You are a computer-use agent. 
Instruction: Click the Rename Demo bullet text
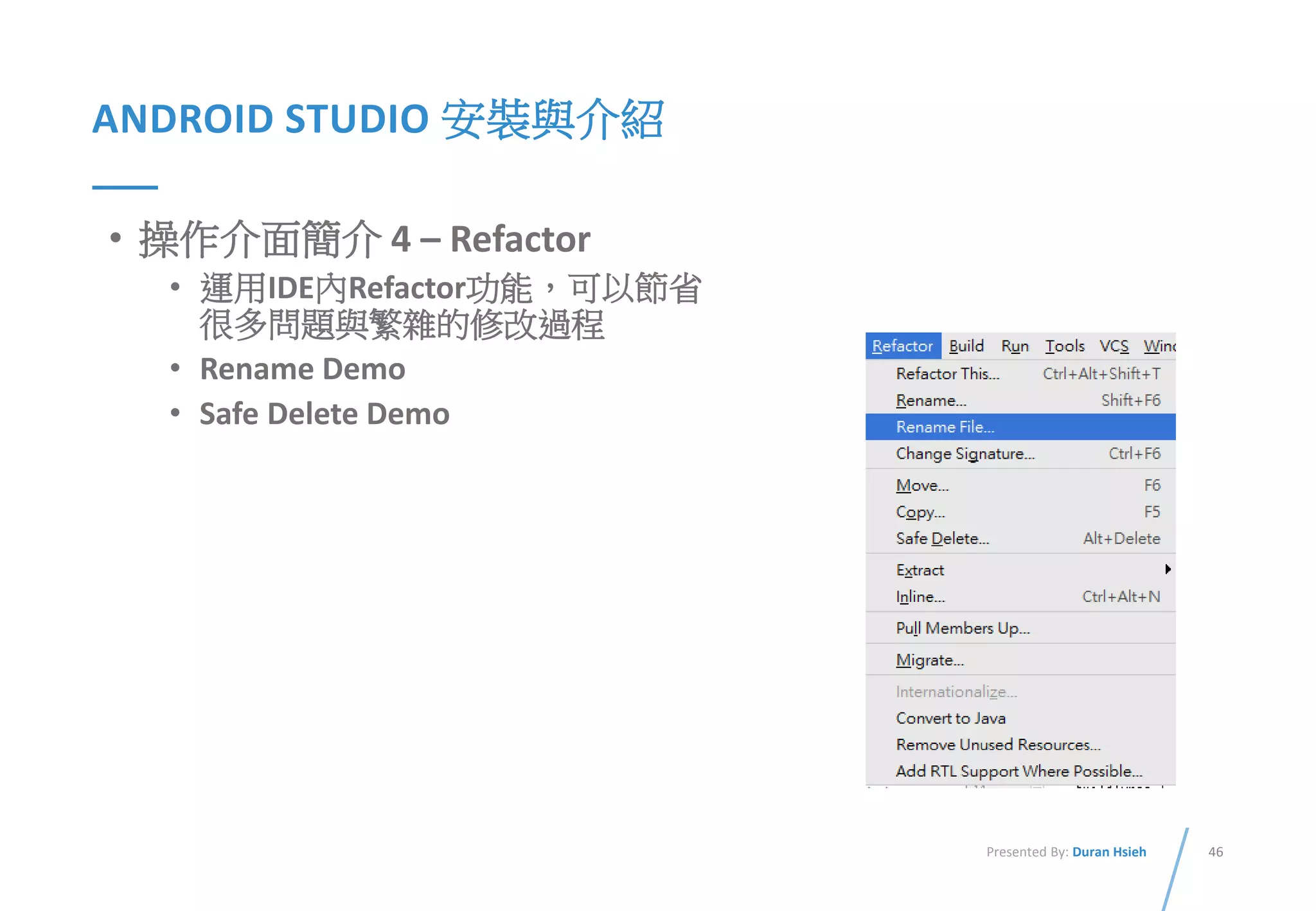pos(303,369)
